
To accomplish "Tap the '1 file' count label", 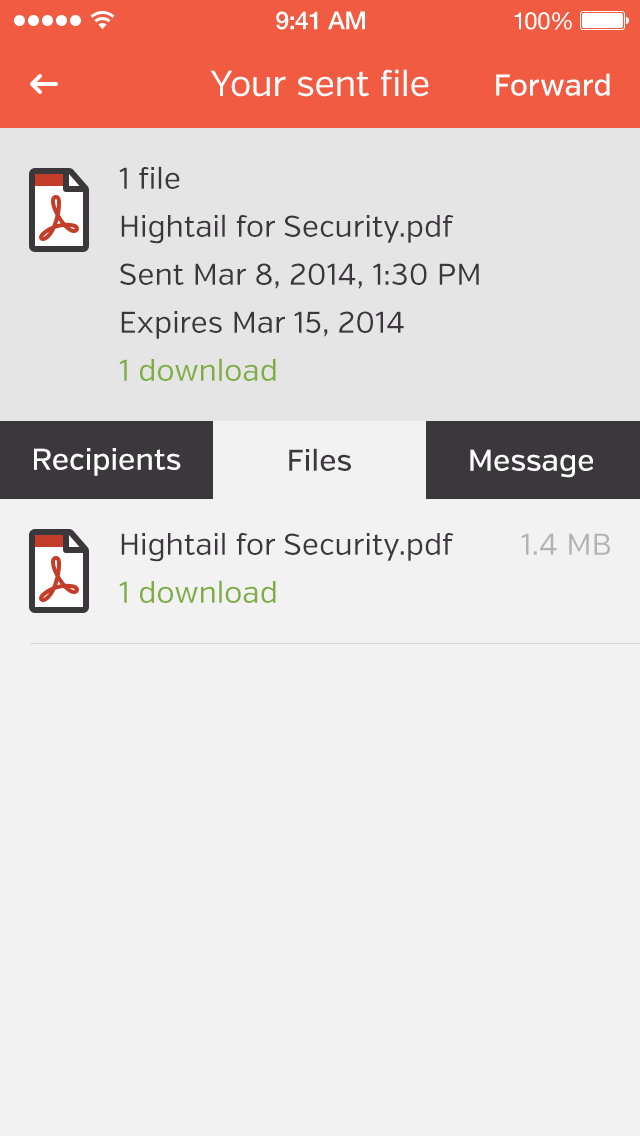I will click(150, 179).
